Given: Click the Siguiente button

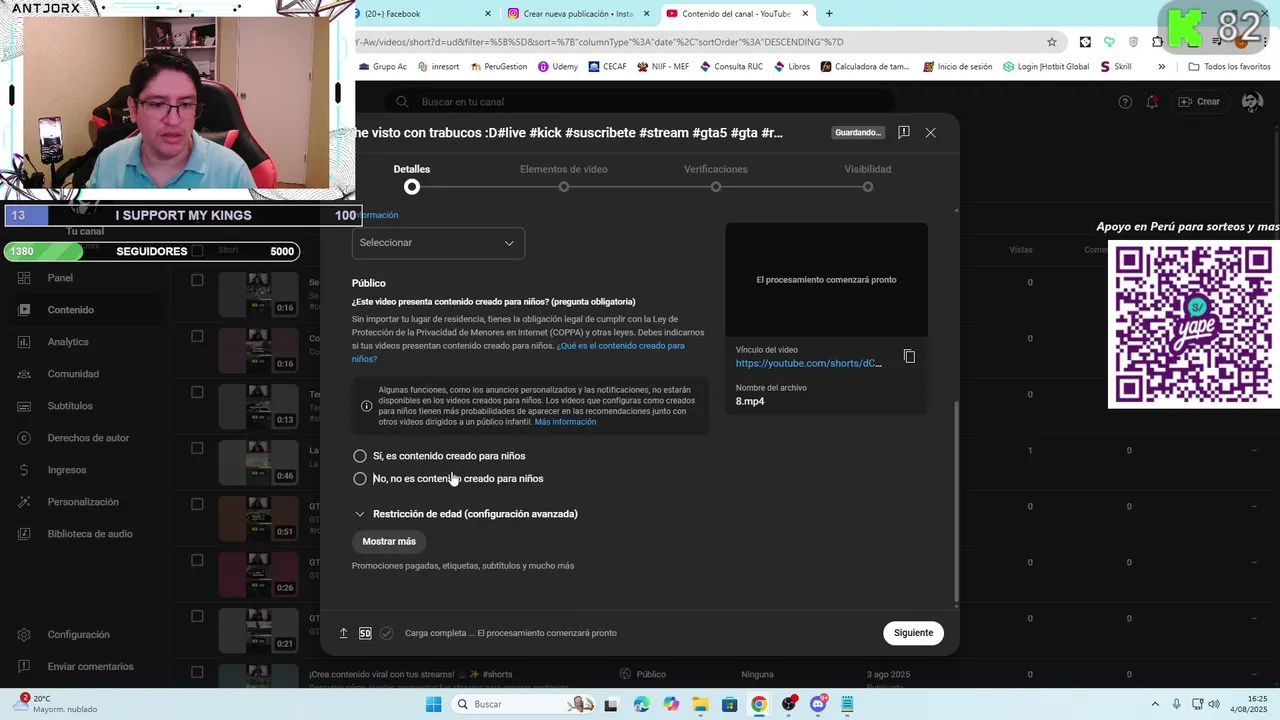Looking at the screenshot, I should coord(913,633).
